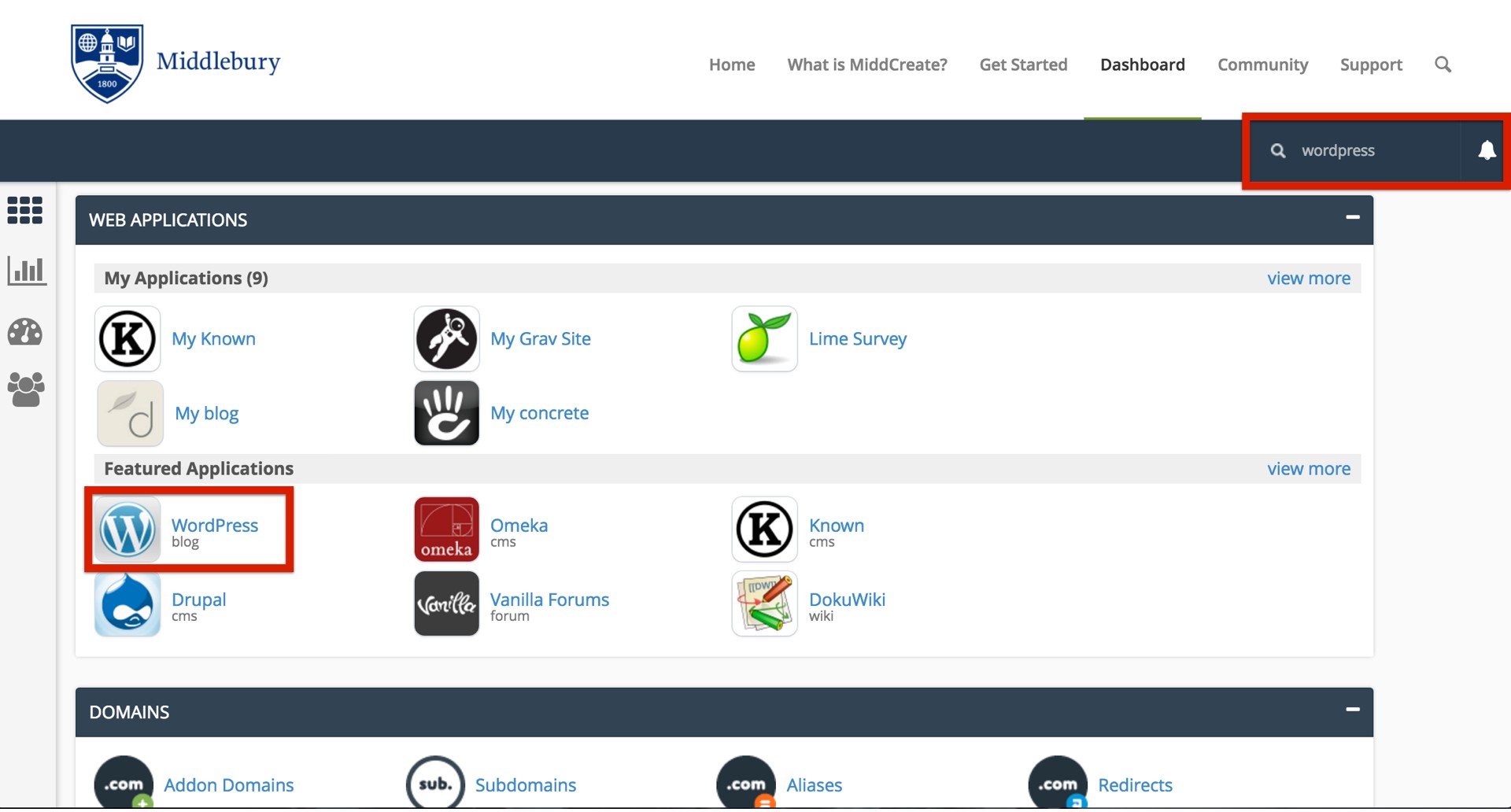1511x812 pixels.
Task: Open the Lime Survey icon
Action: 764,340
